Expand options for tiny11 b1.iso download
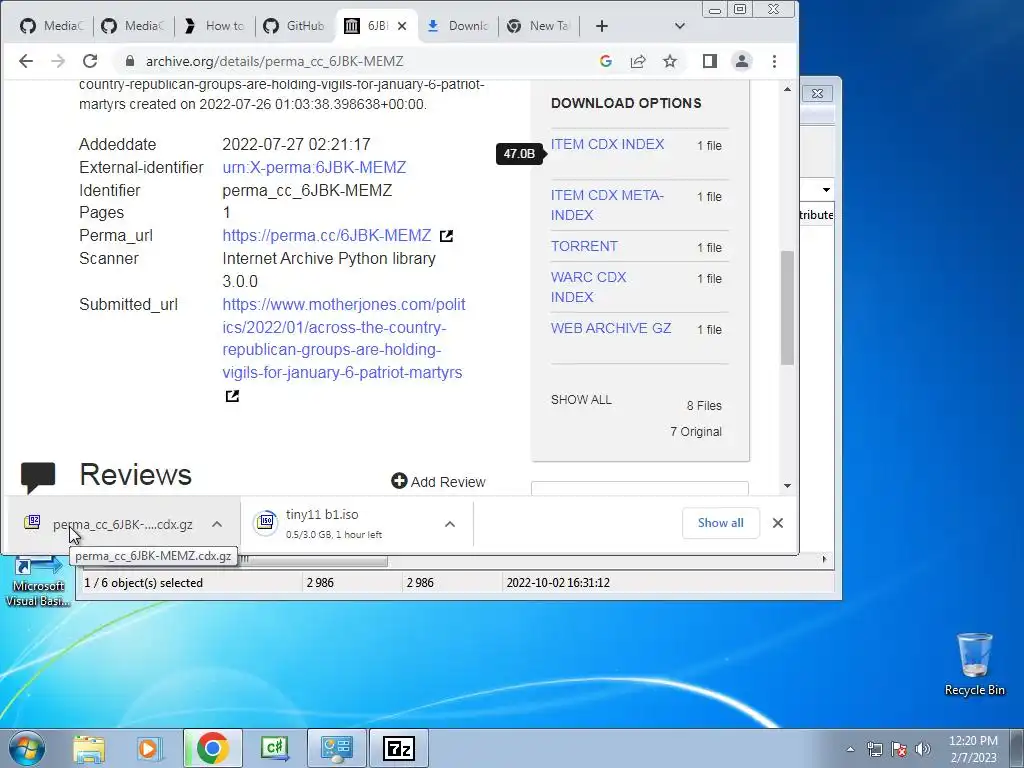 (x=449, y=524)
